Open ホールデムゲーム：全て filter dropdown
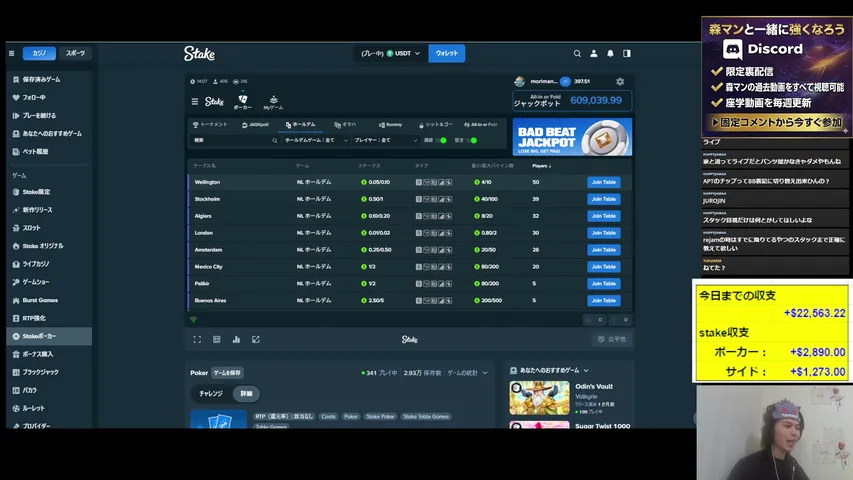This screenshot has width=853, height=480. tap(316, 140)
